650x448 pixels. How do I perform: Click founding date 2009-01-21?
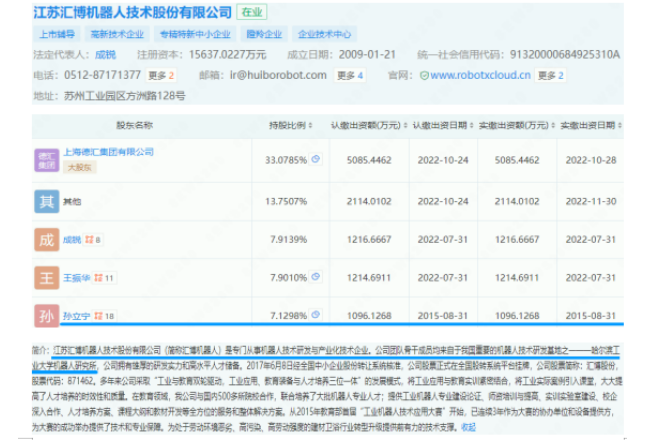[x=367, y=55]
